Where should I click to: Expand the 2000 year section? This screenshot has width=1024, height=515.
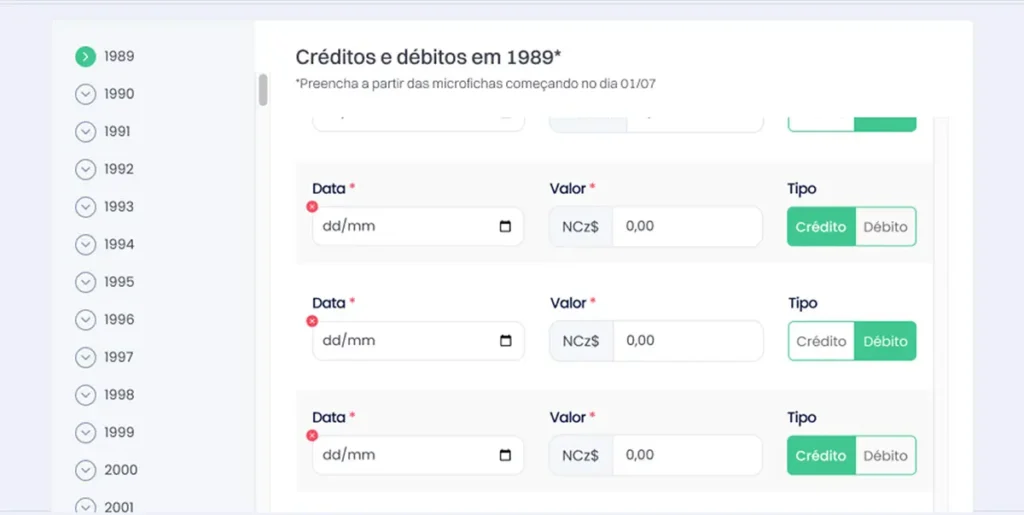tap(85, 470)
